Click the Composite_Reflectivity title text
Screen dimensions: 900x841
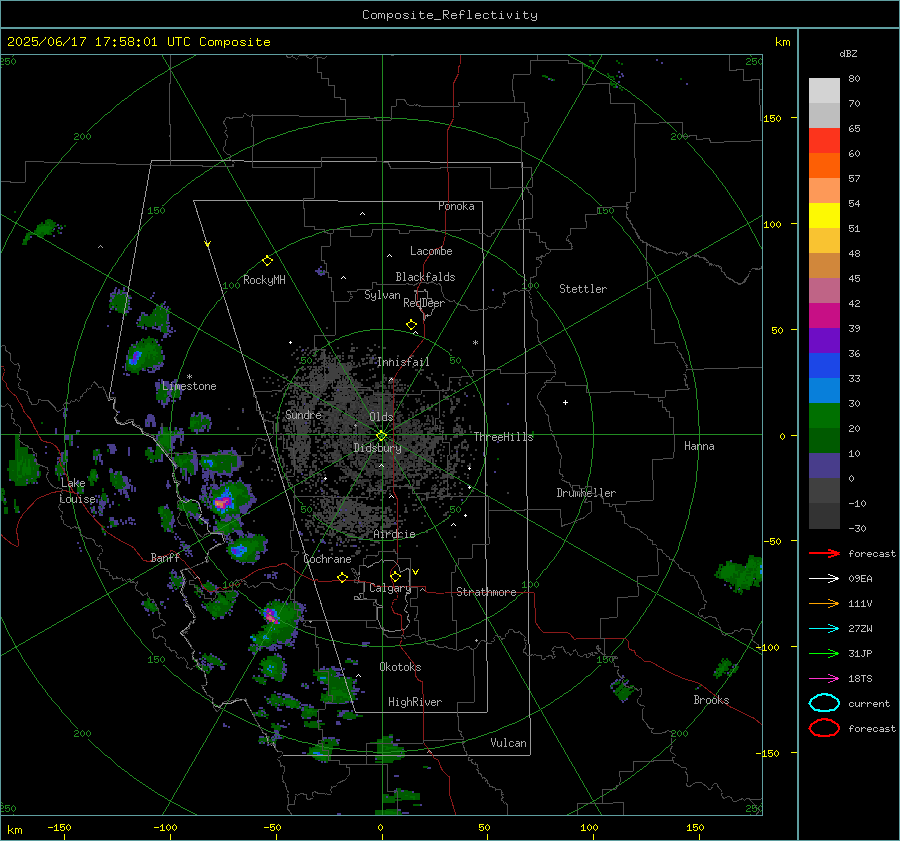pos(449,15)
